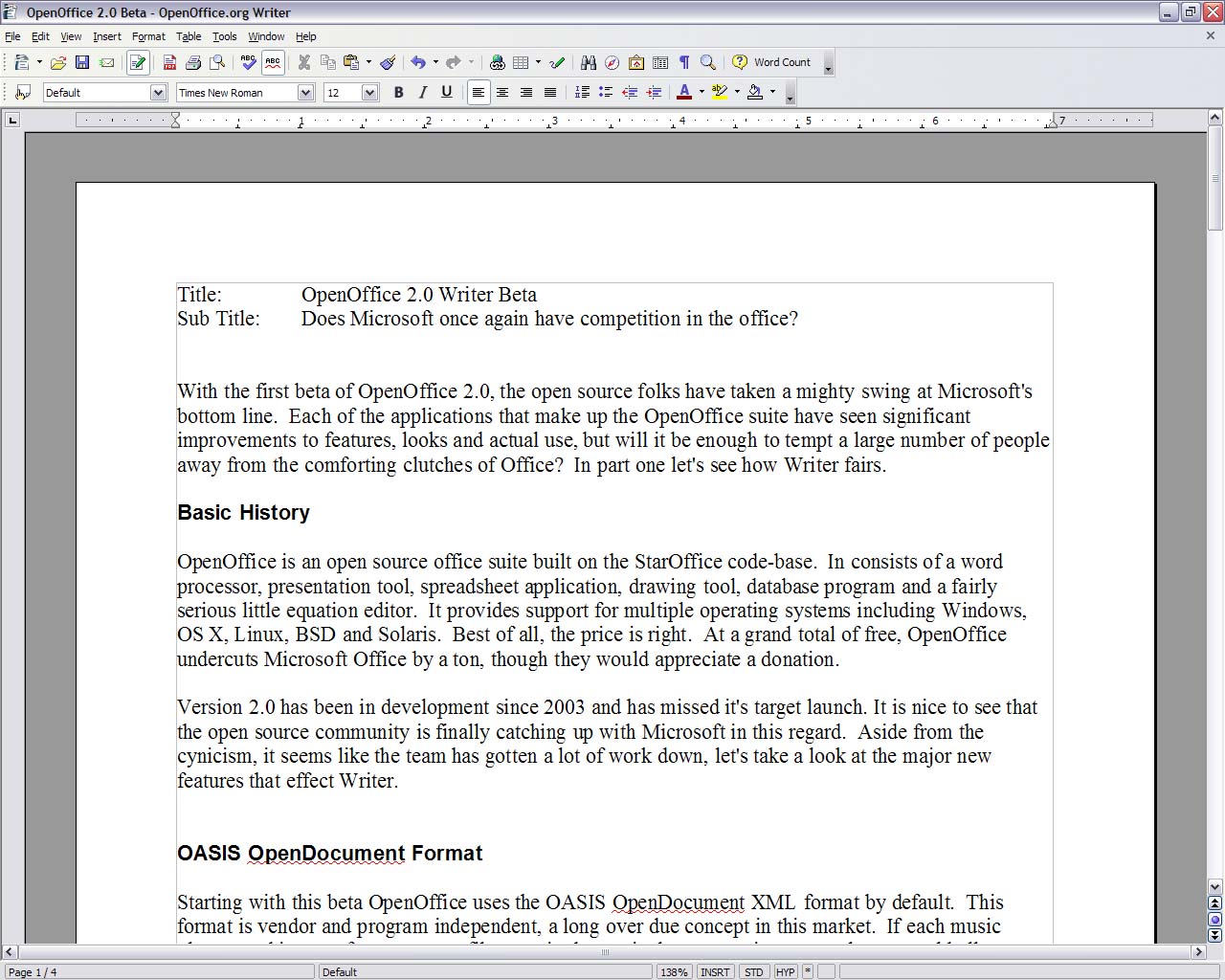Click the Paste clipboard icon
This screenshot has height=980, width=1225.
(351, 62)
